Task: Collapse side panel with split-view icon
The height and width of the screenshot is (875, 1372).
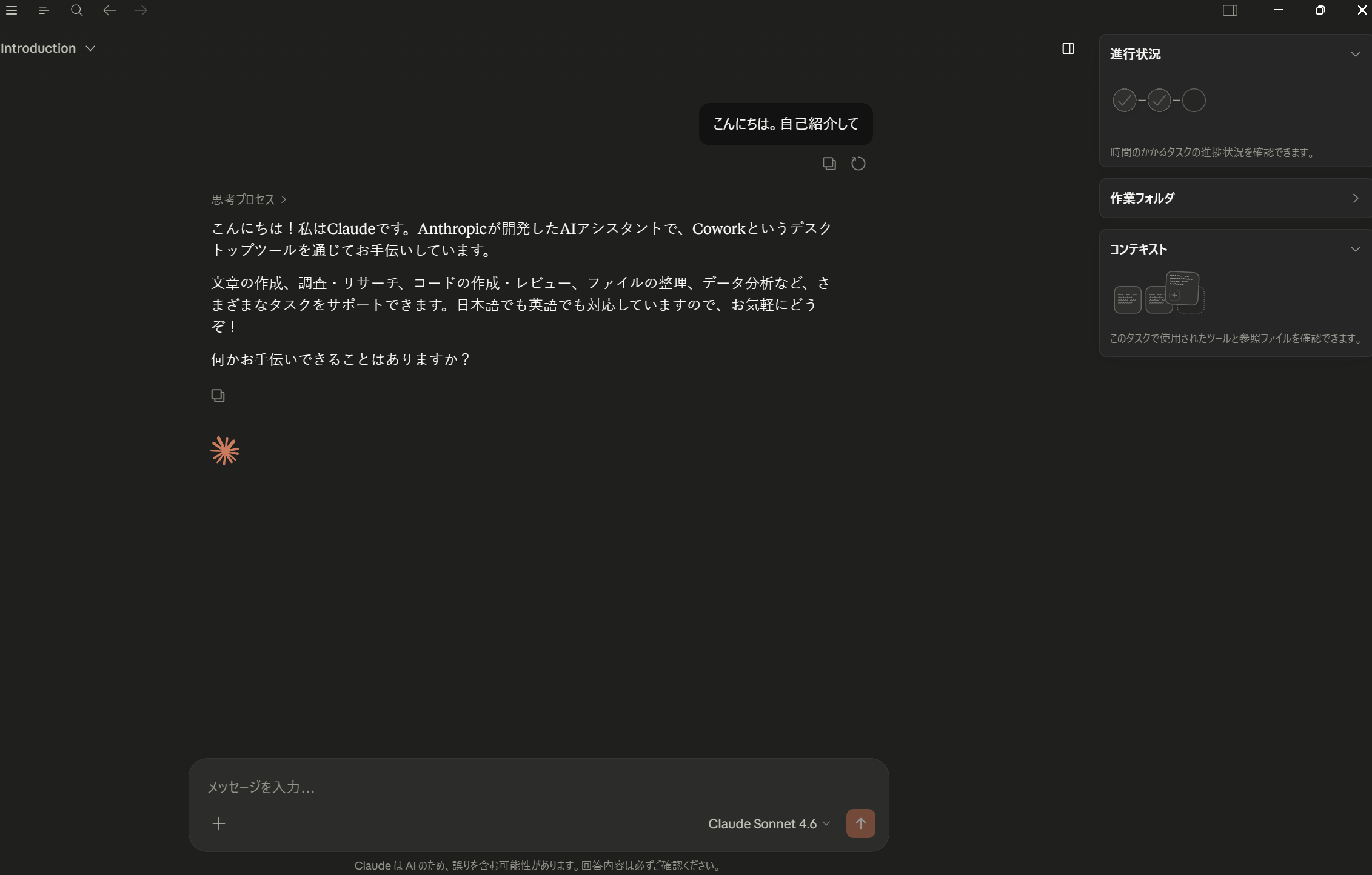Action: point(1068,48)
